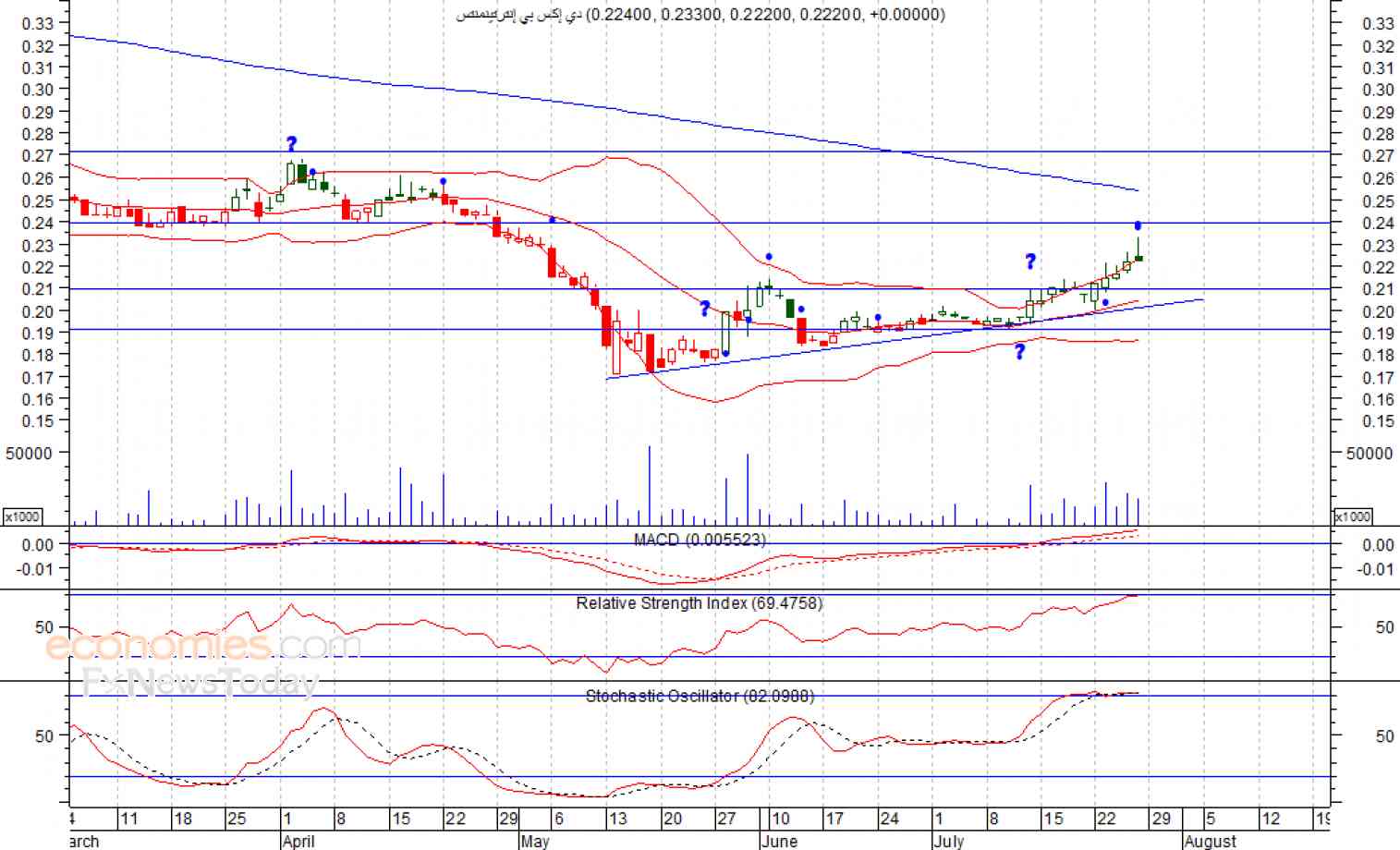
Task: Select the June month label on time axis
Action: (779, 841)
